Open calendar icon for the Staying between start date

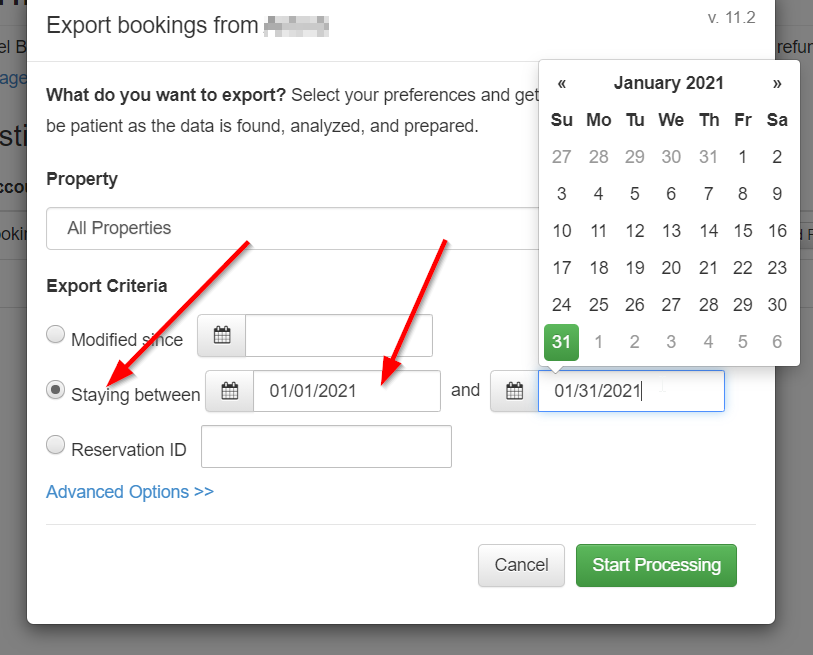tap(229, 391)
